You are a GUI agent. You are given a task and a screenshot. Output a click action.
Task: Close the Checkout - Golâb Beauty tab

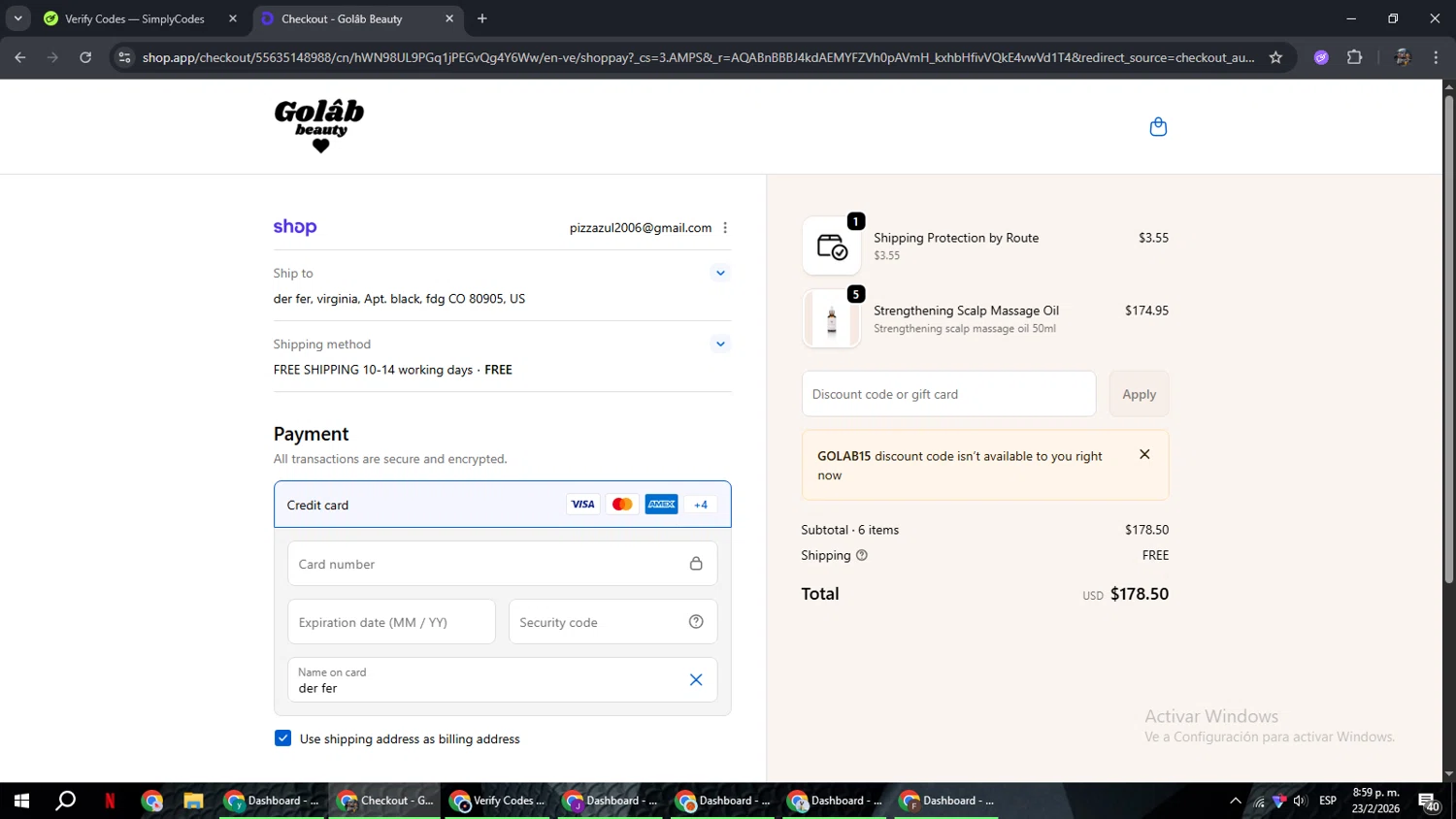point(449,18)
